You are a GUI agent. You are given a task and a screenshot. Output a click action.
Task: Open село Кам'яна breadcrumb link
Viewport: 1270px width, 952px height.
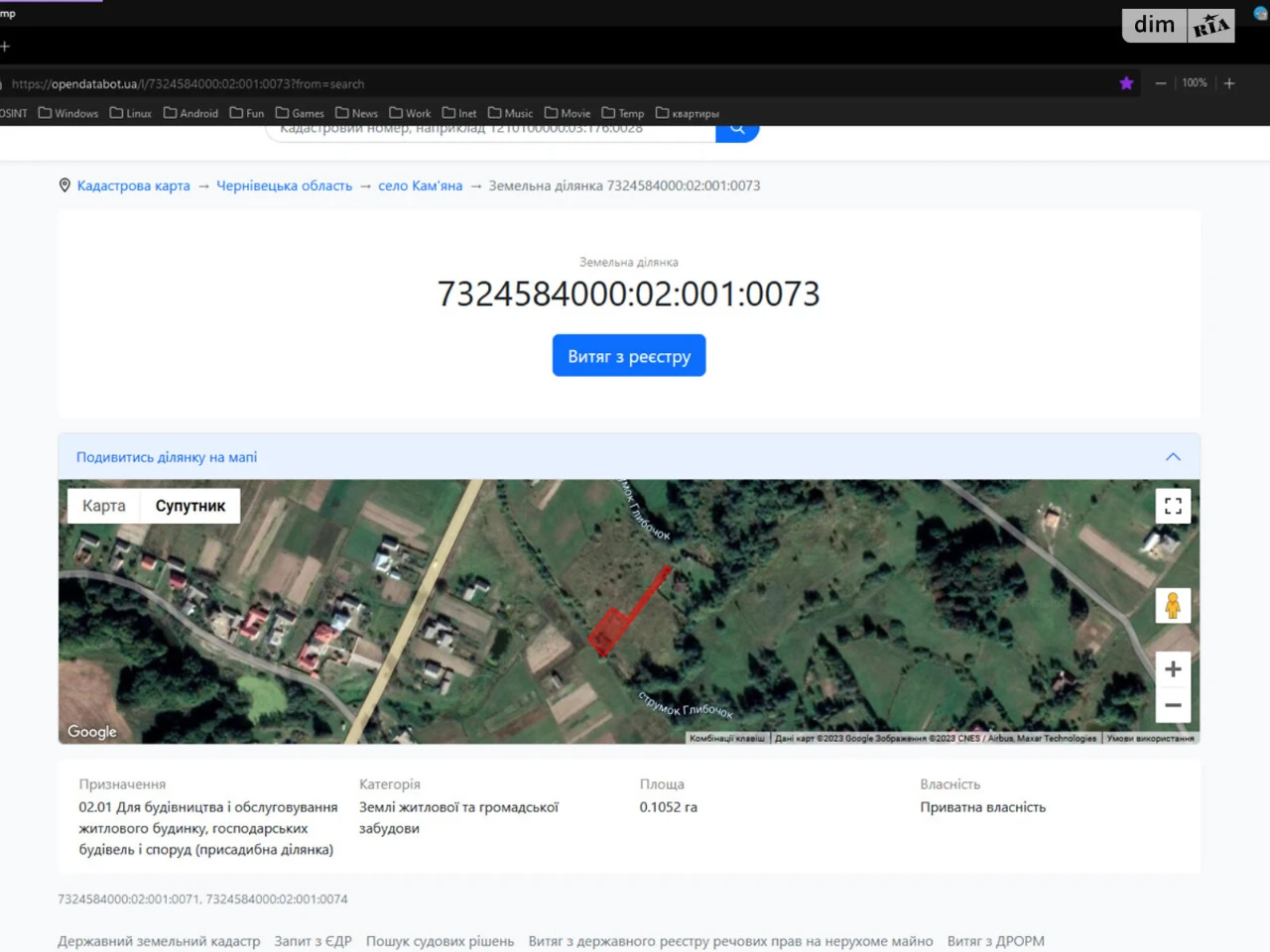tap(421, 185)
